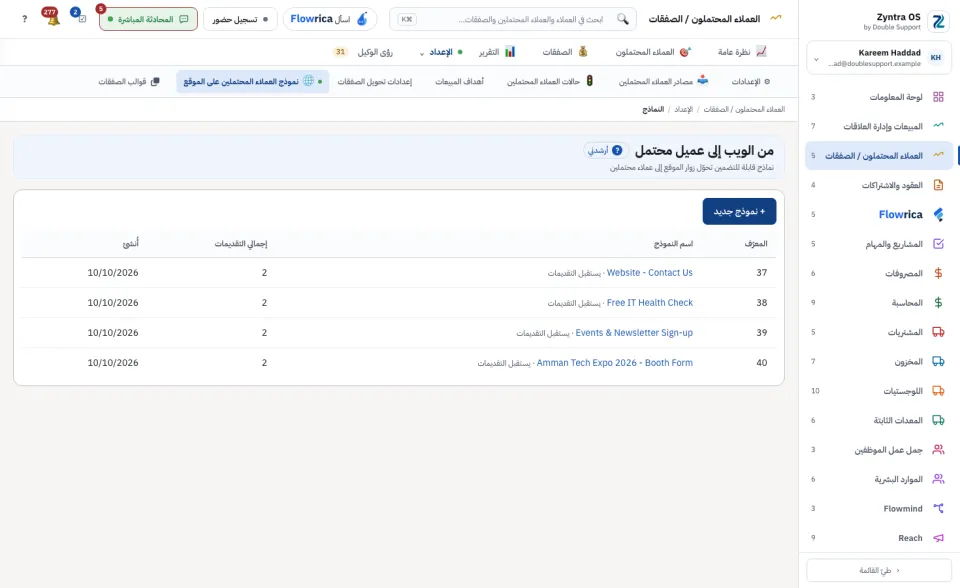
Task: Open Fixed assets green truck icon
Action: (938, 420)
